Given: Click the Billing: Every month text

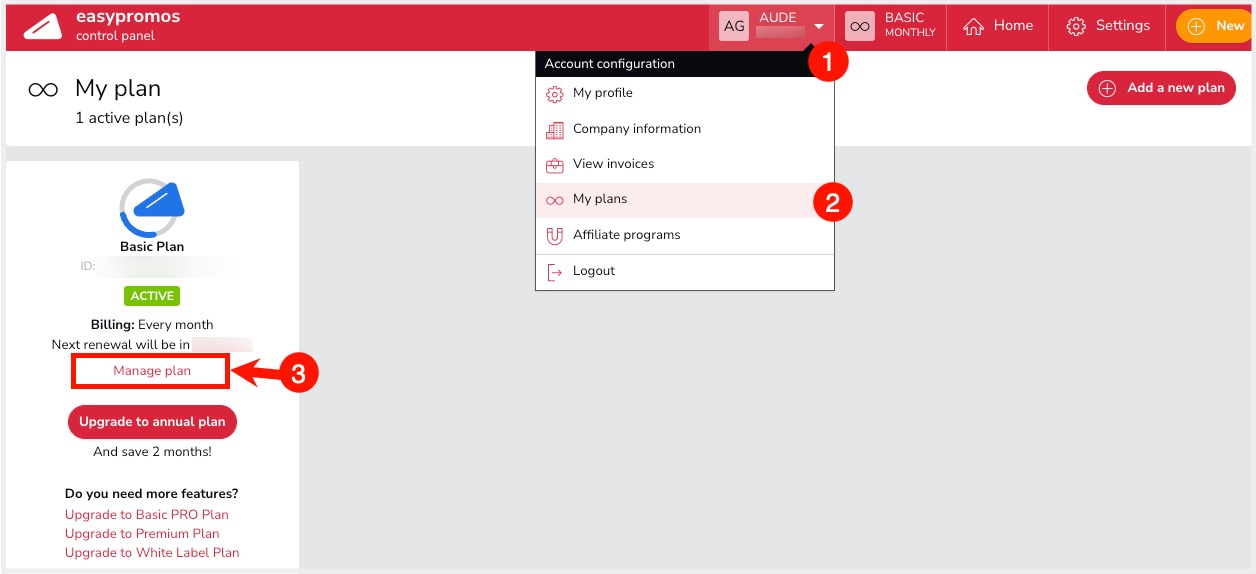Looking at the screenshot, I should [152, 325].
